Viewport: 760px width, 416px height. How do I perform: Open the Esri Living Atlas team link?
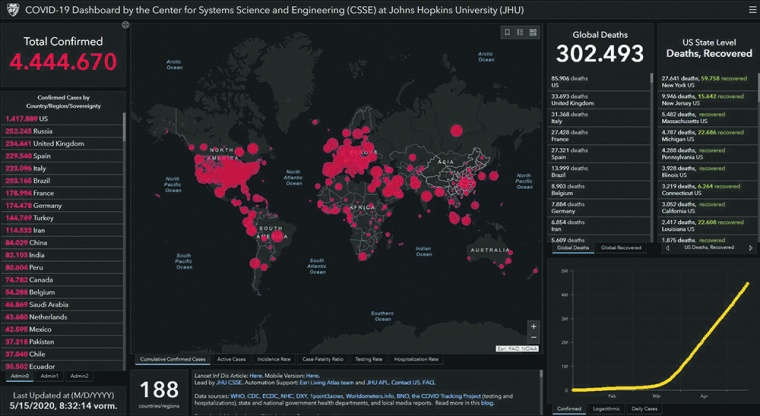point(327,383)
